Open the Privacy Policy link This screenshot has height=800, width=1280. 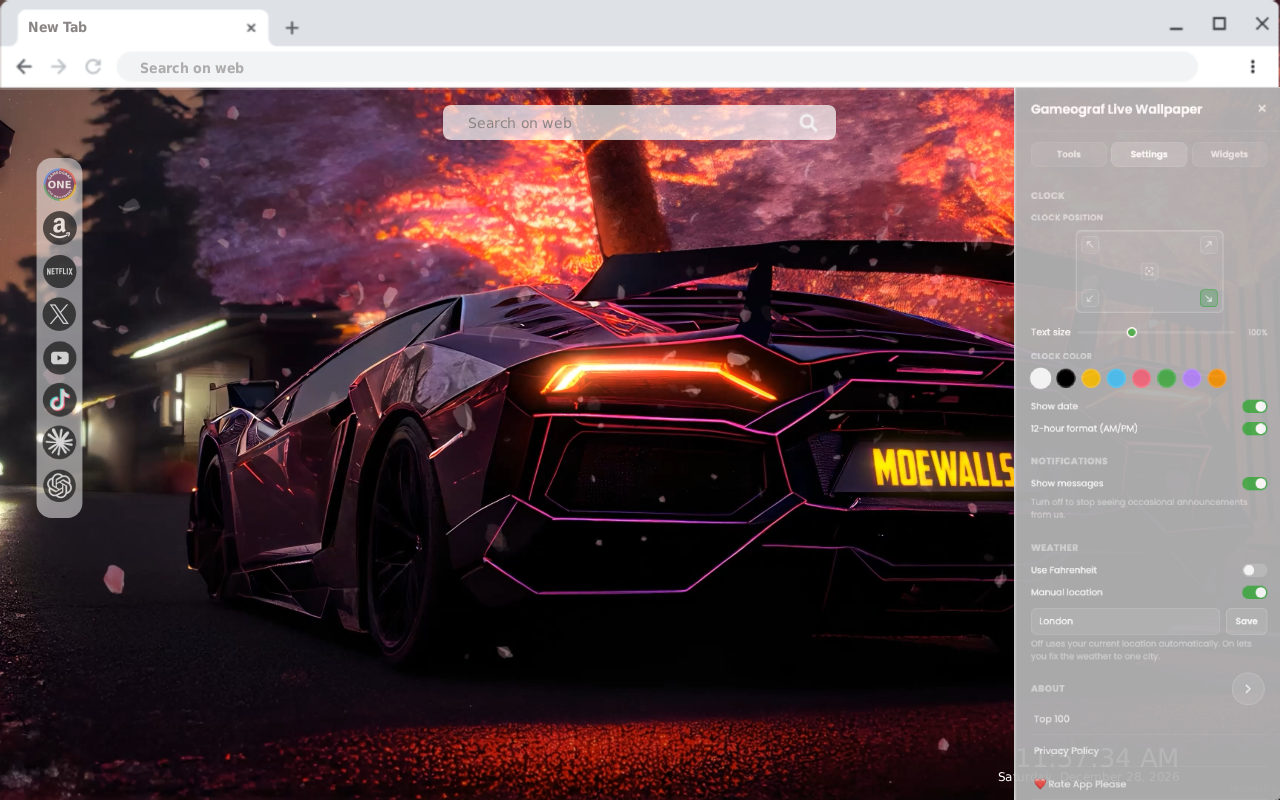click(1066, 751)
